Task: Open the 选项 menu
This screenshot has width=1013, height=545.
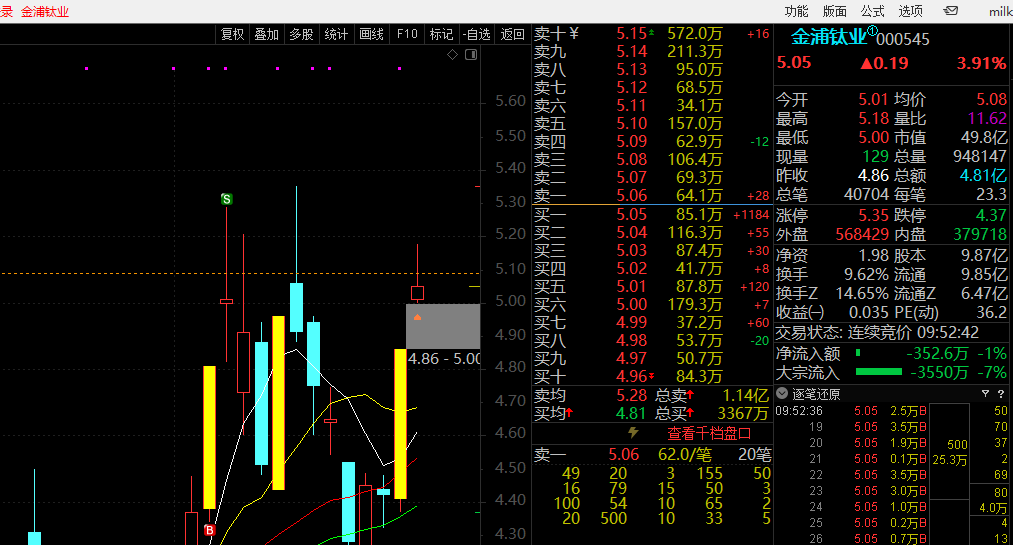Action: tap(910, 11)
